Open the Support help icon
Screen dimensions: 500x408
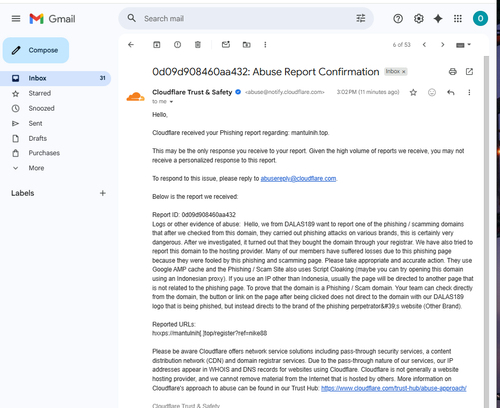point(398,19)
